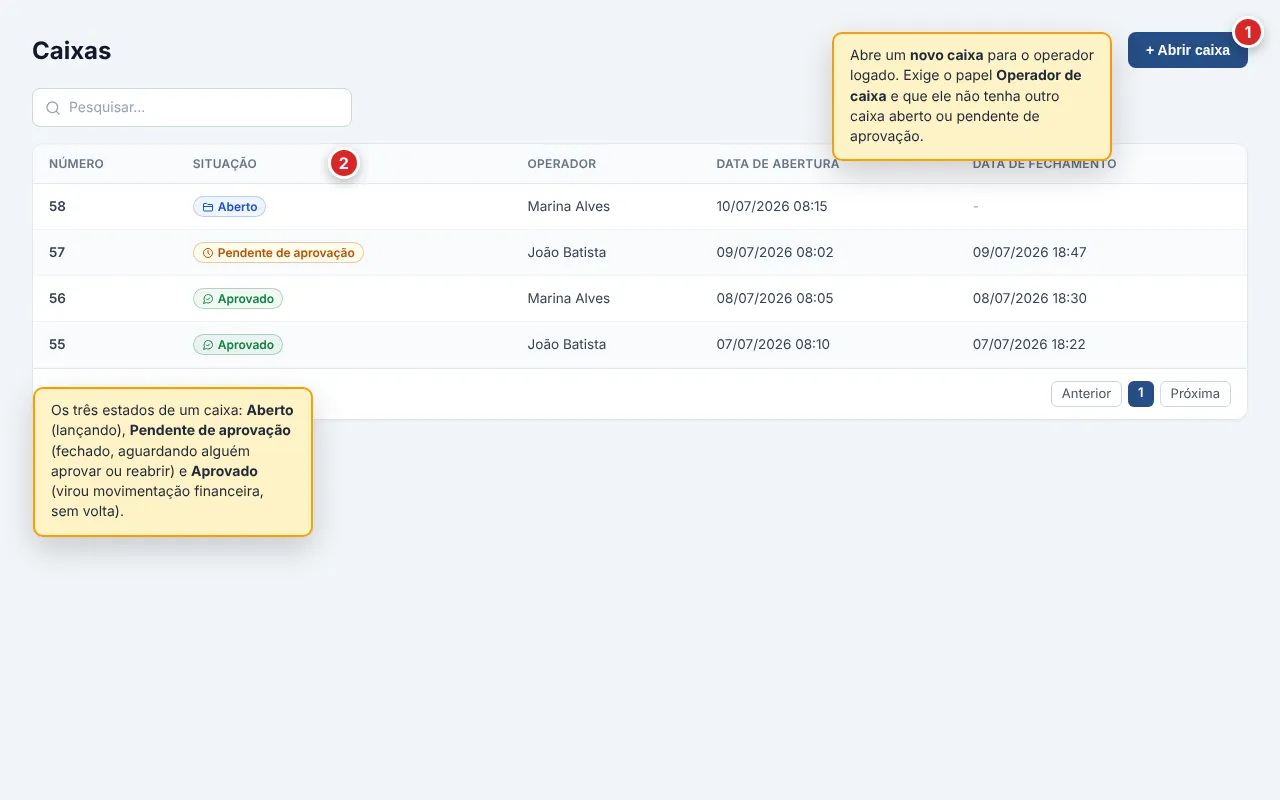Go to the Próxima page
The height and width of the screenshot is (800, 1280).
[x=1195, y=394]
